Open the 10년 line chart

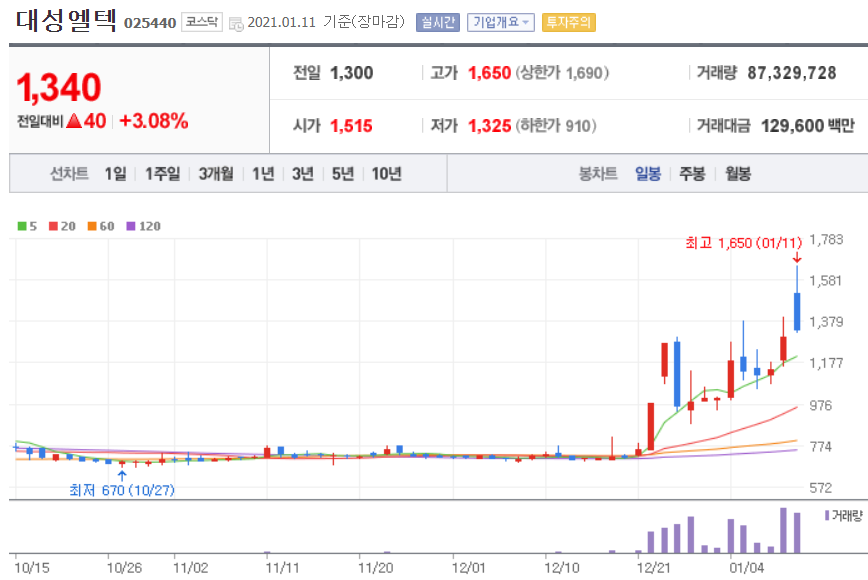(x=386, y=174)
